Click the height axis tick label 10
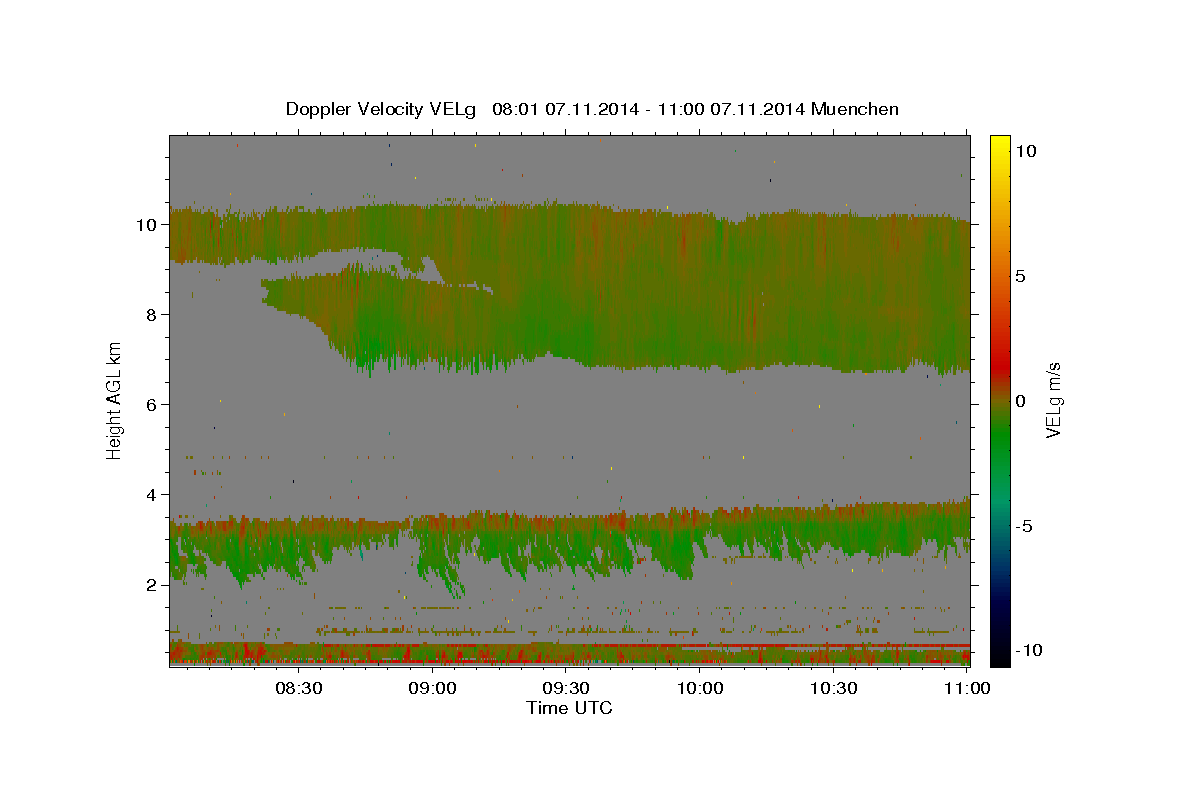This screenshot has width=1200, height=800. [x=147, y=225]
